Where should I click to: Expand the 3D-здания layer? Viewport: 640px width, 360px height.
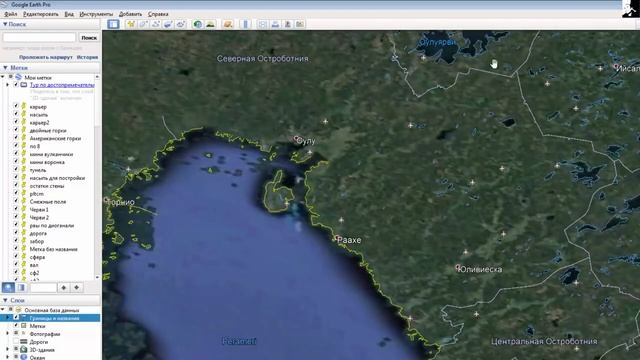(7, 350)
